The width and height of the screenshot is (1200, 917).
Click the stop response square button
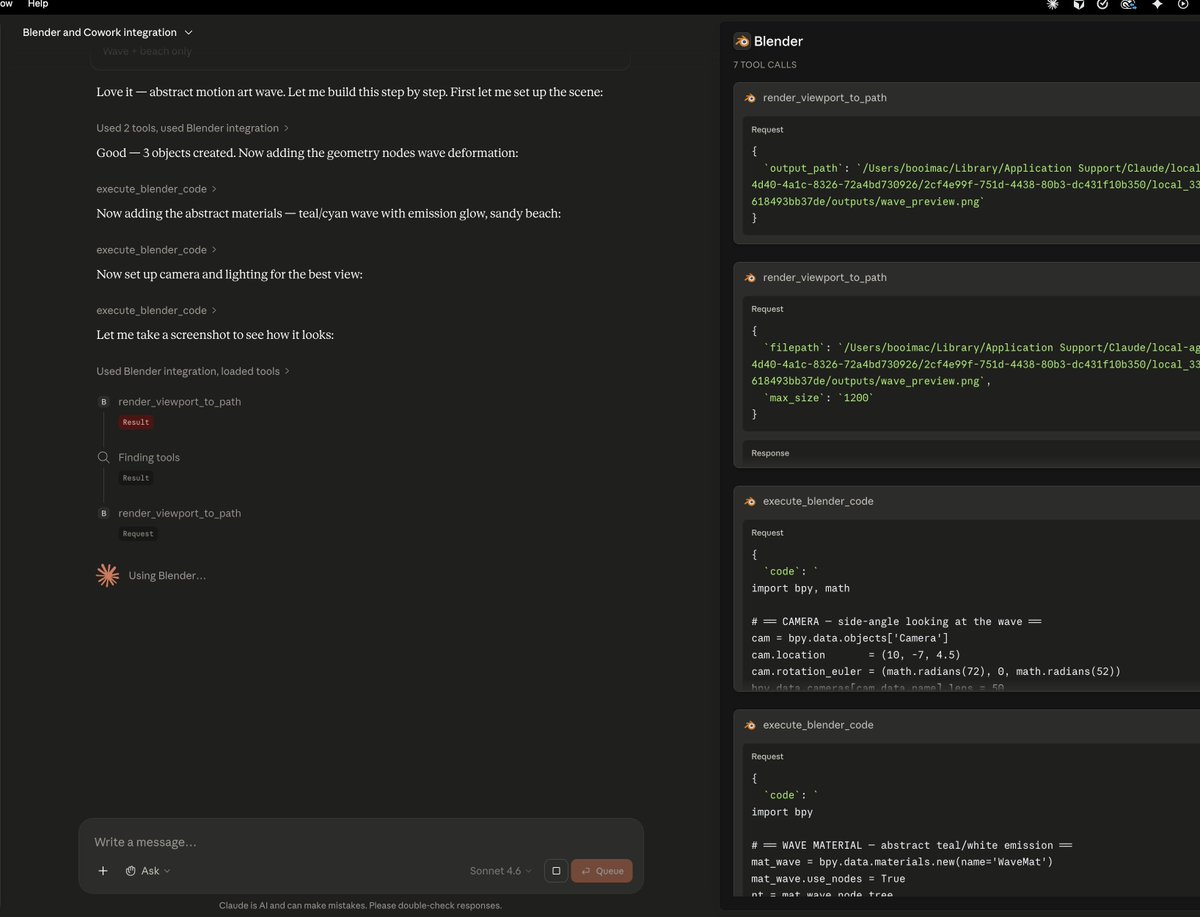pos(556,871)
